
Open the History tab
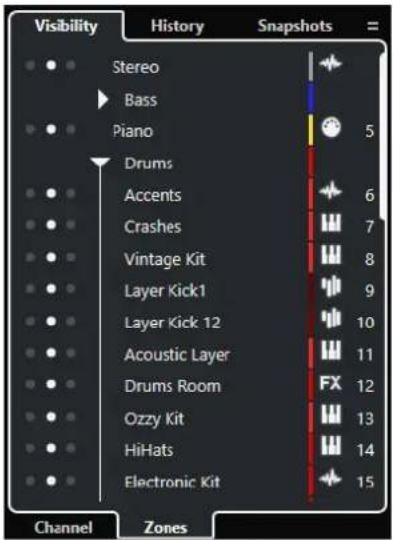177,26
